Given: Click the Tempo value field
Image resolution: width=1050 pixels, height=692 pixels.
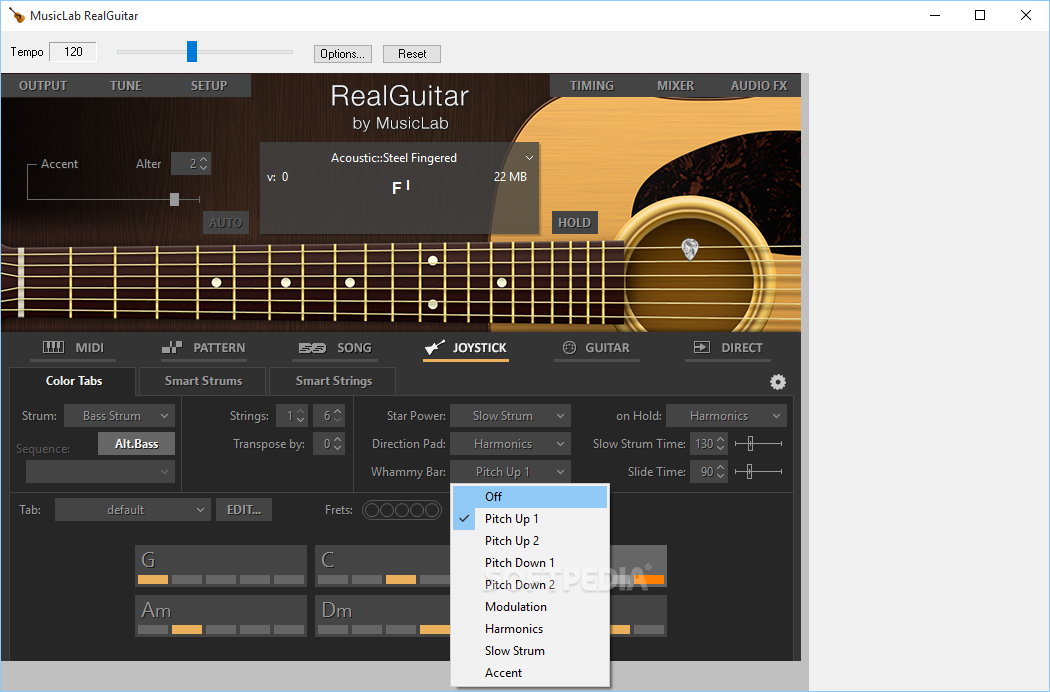Looking at the screenshot, I should coord(73,52).
